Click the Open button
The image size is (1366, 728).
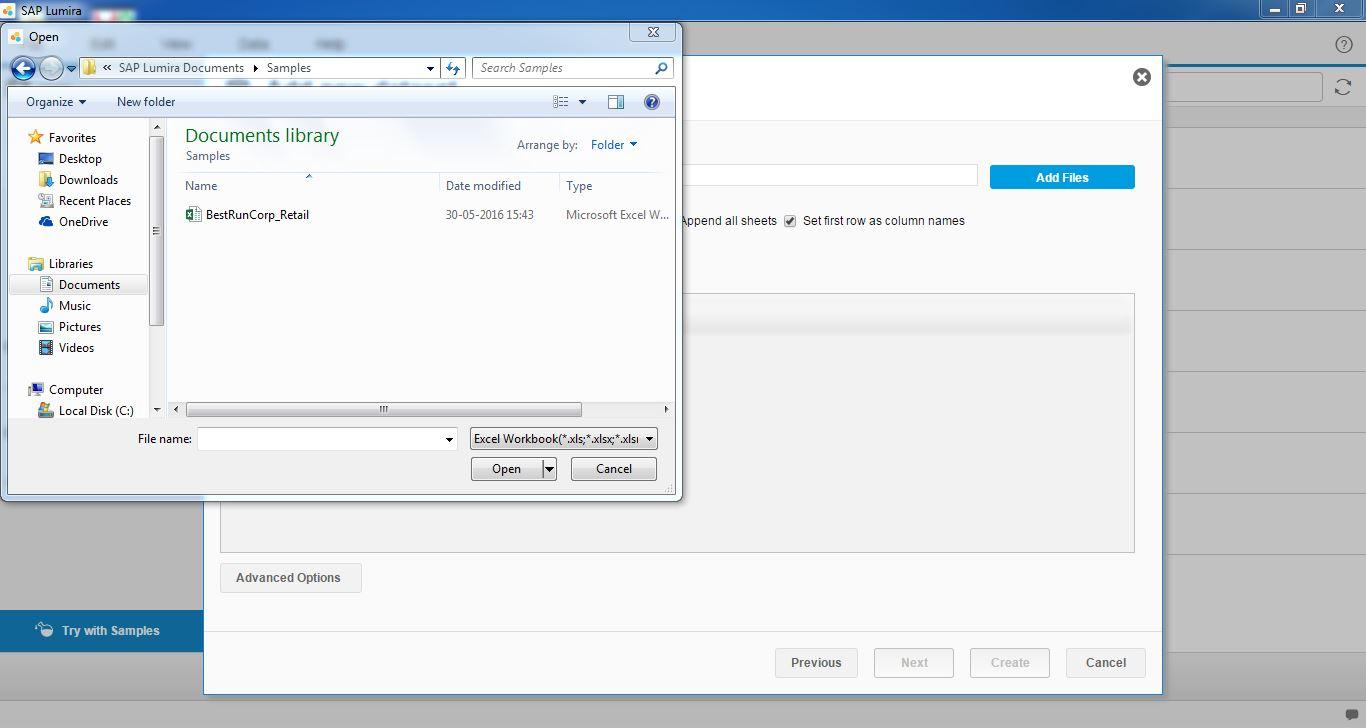coord(506,469)
